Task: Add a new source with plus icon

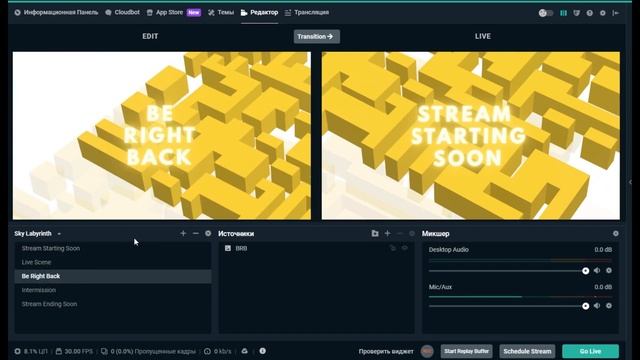Action: pyautogui.click(x=387, y=233)
